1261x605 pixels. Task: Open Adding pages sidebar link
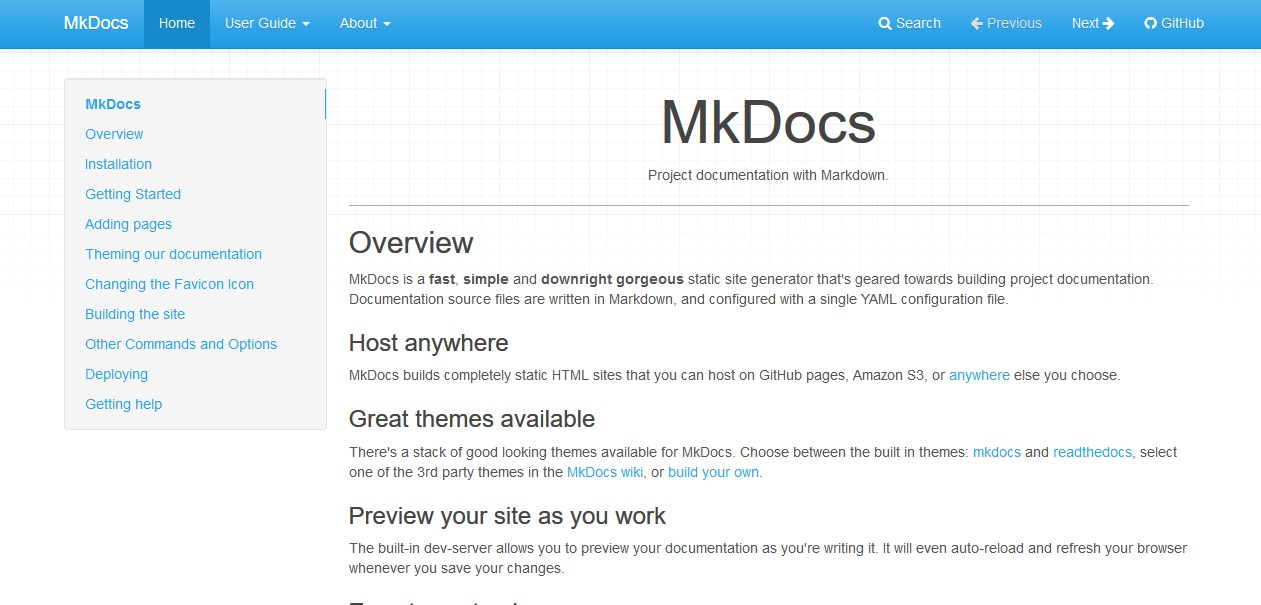[128, 224]
